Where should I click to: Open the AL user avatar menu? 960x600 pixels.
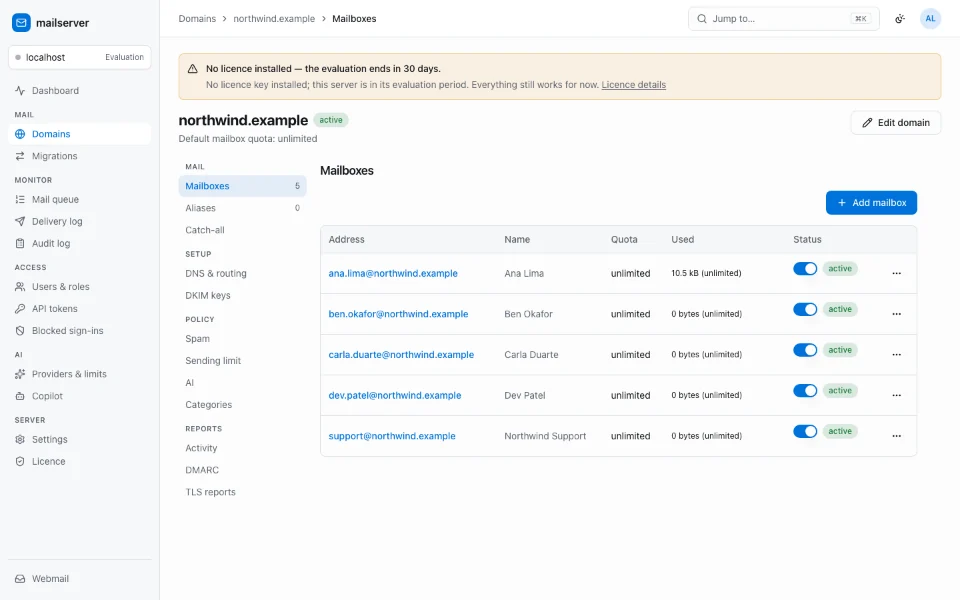[x=930, y=19]
